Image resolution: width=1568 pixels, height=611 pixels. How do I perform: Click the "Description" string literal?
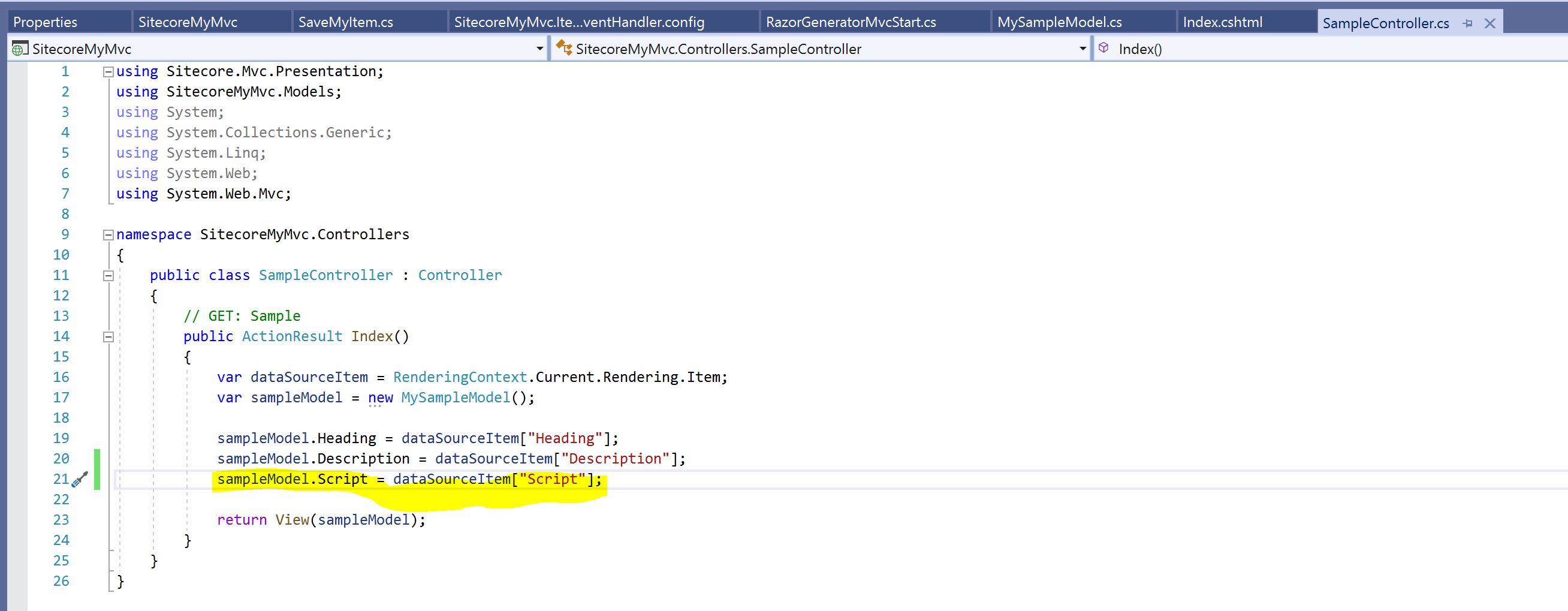pos(615,459)
